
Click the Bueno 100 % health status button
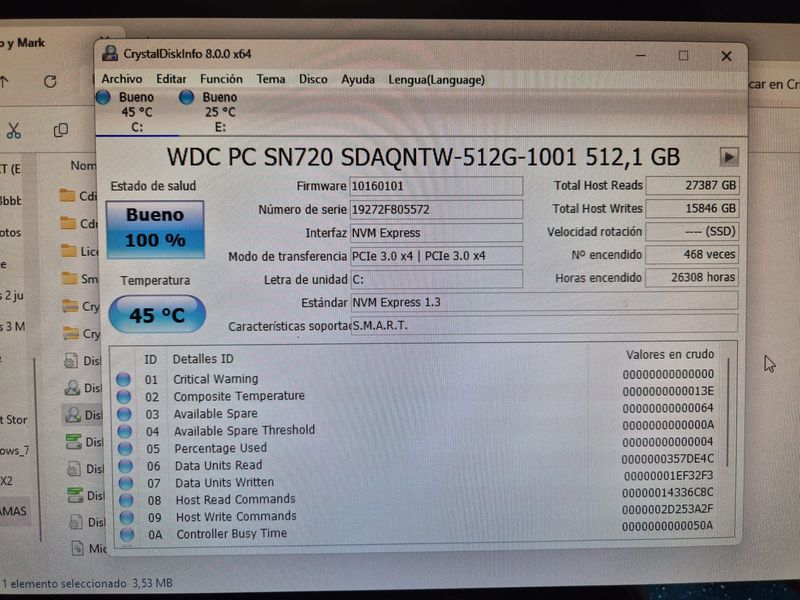pos(155,228)
